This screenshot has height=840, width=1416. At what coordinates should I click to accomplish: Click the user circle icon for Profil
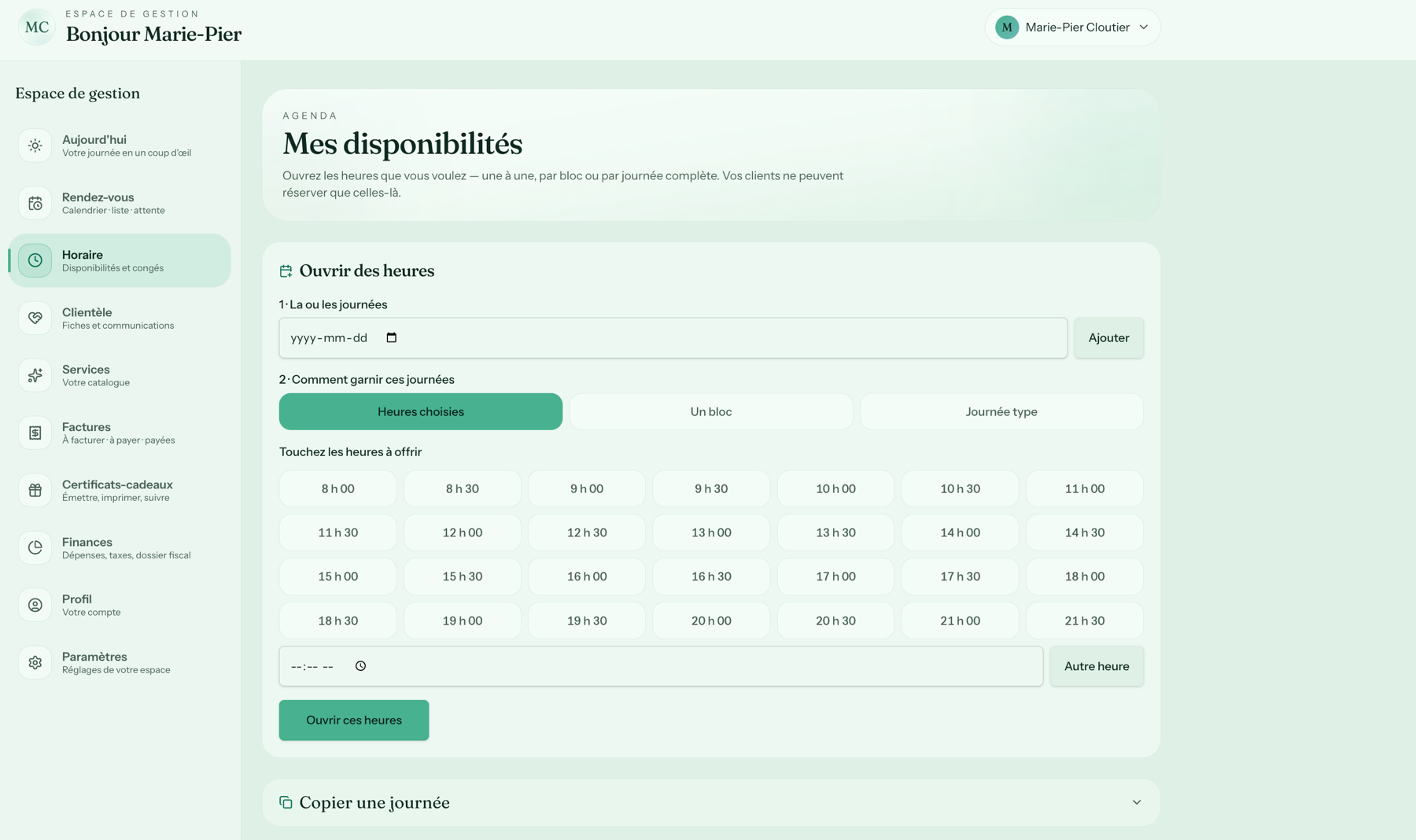coord(35,605)
